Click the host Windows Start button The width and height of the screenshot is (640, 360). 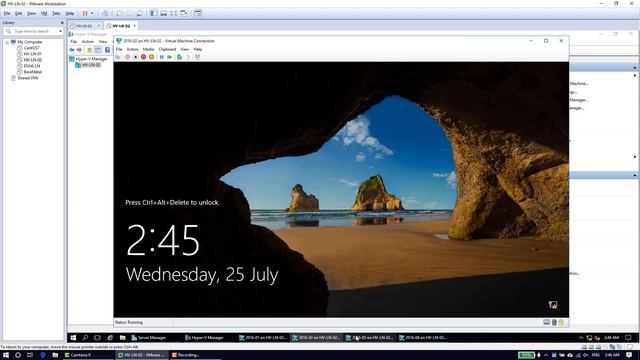[x=6, y=355]
